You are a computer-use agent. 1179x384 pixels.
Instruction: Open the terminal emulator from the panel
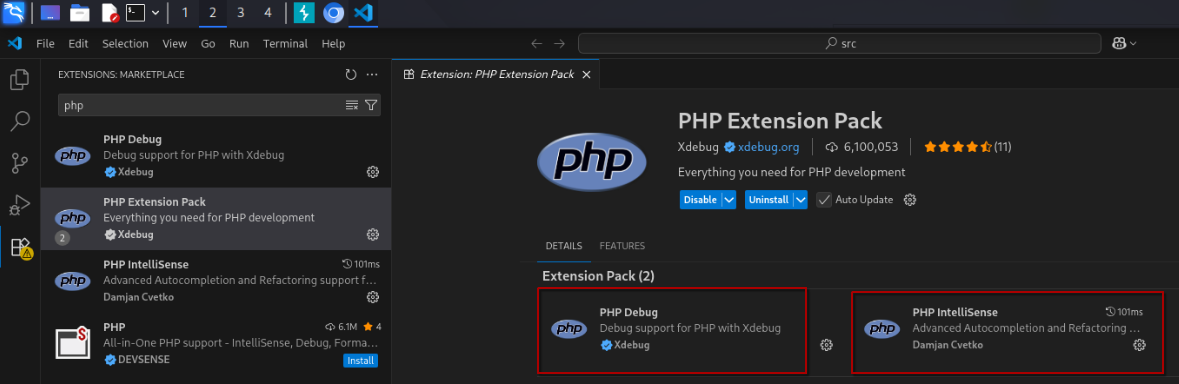[135, 12]
